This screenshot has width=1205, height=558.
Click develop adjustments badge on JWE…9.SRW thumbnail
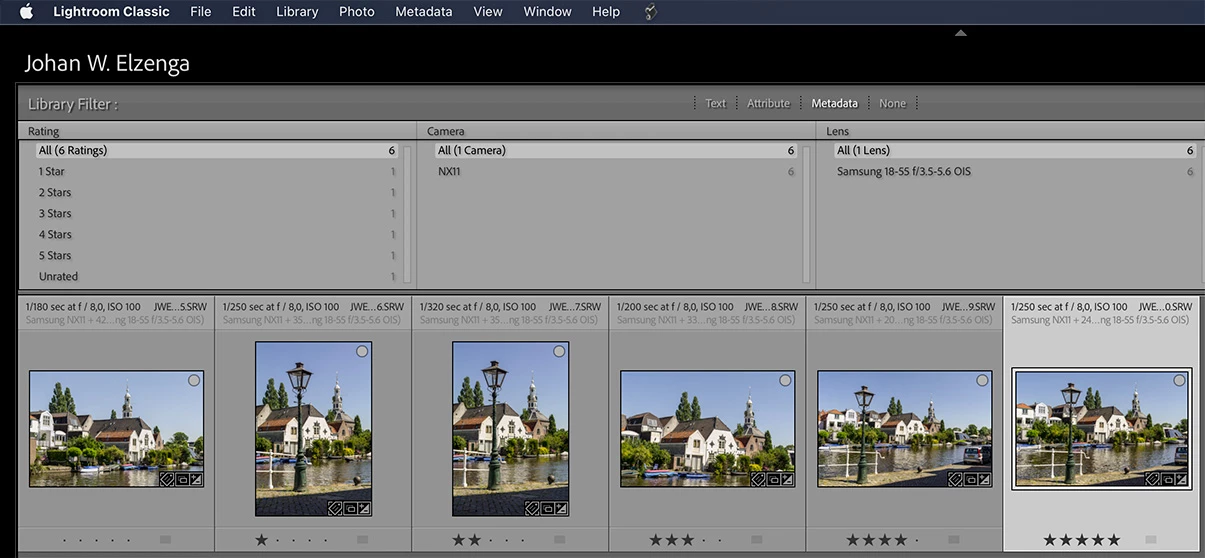pos(984,479)
